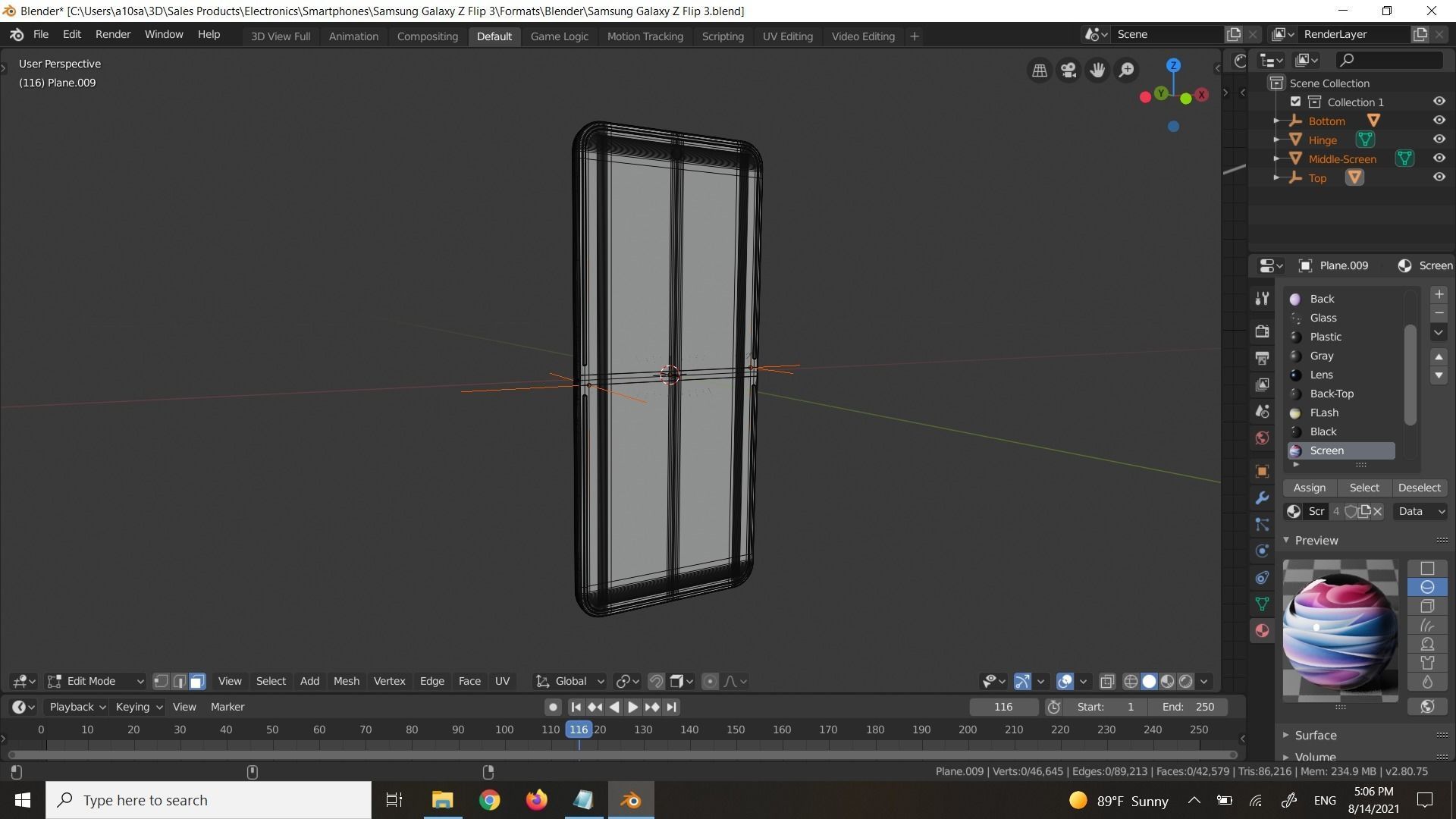Uncheck Collection 1 checkbox in outliner
Viewport: 1456px width, 819px height.
coord(1295,102)
